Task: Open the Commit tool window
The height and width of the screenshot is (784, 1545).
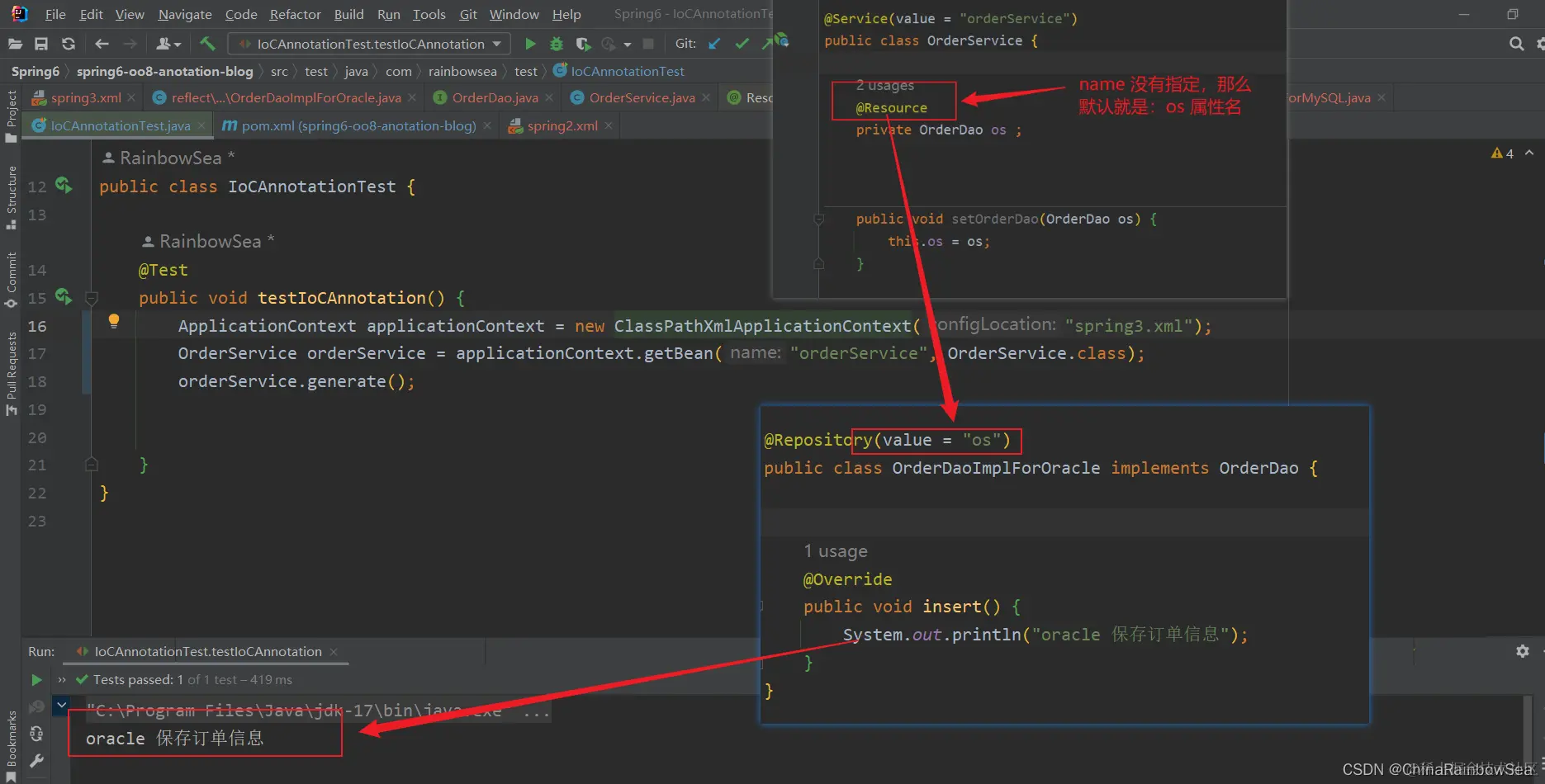Action: point(11,281)
